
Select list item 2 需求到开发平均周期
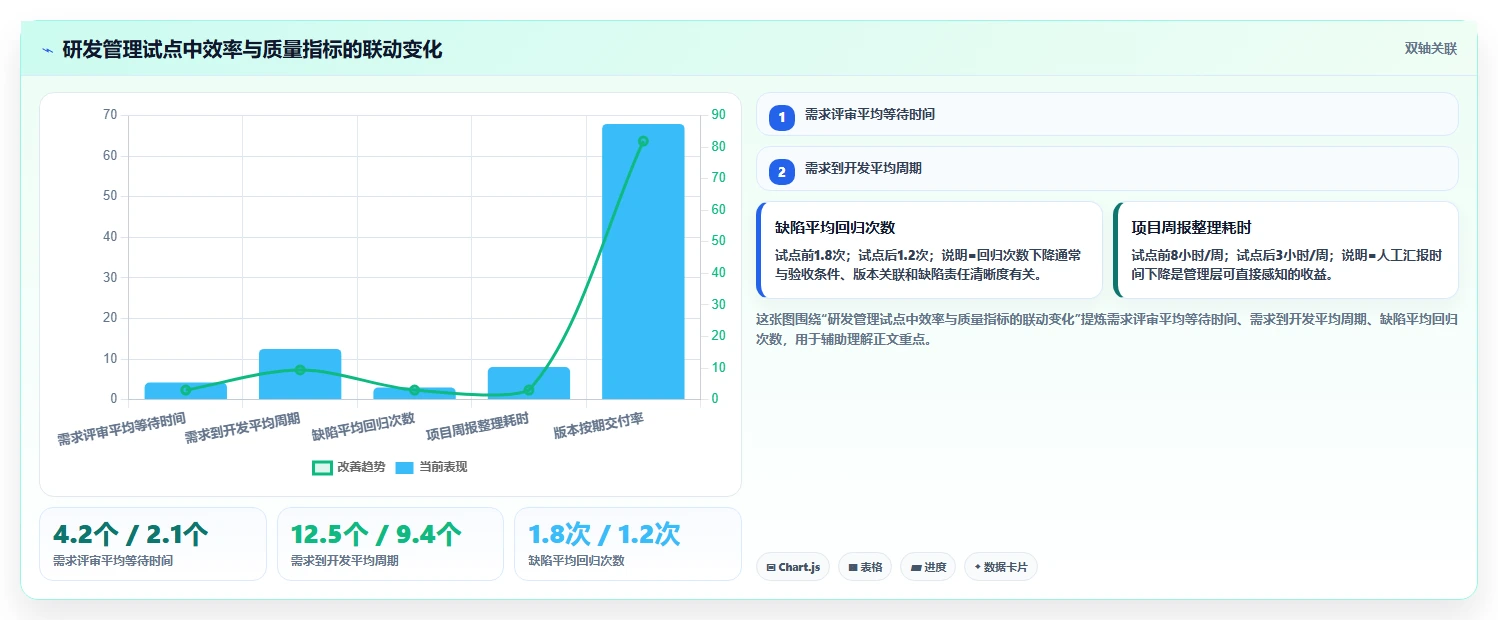tap(1107, 168)
